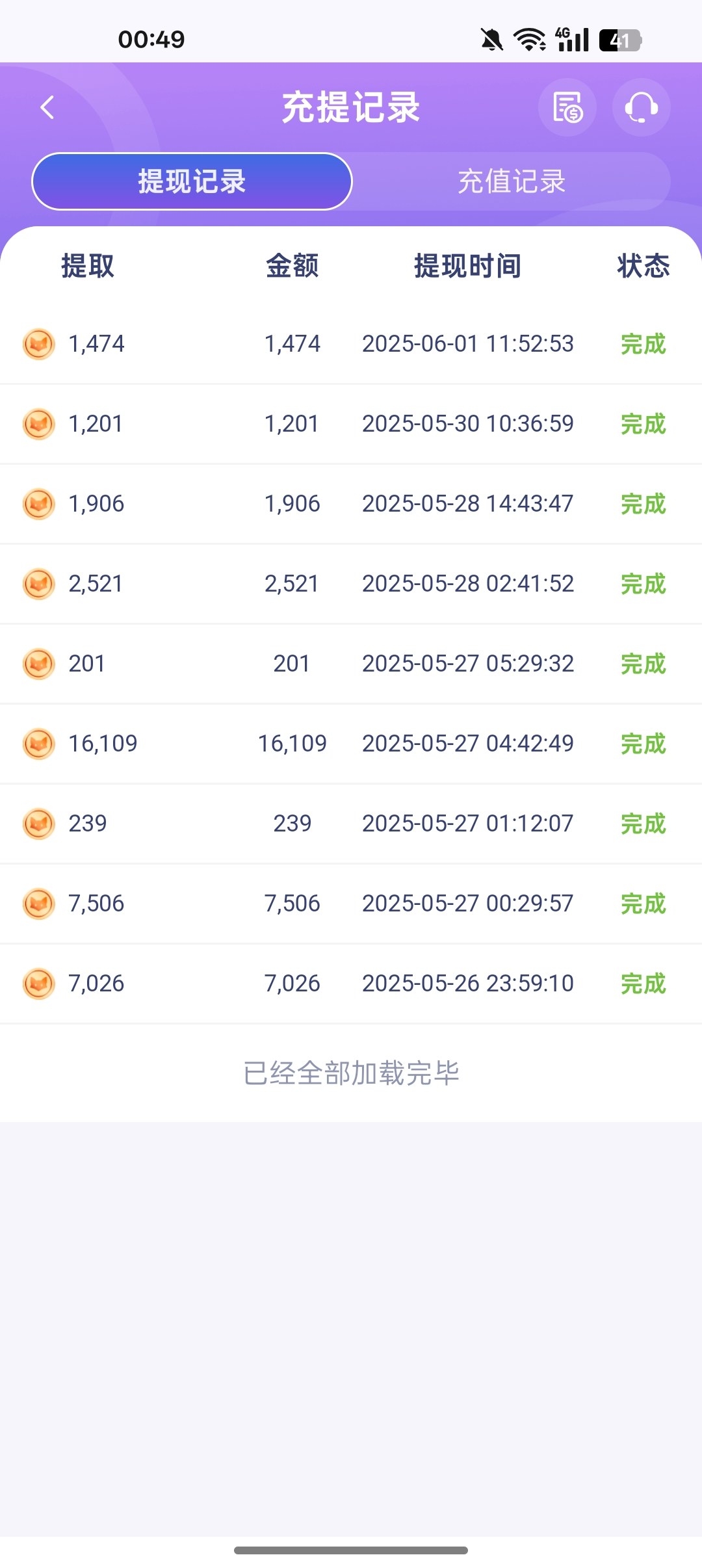Select the 2025-05-28 14:43:47 record time
Screen dimensions: 702x1568
click(x=467, y=504)
